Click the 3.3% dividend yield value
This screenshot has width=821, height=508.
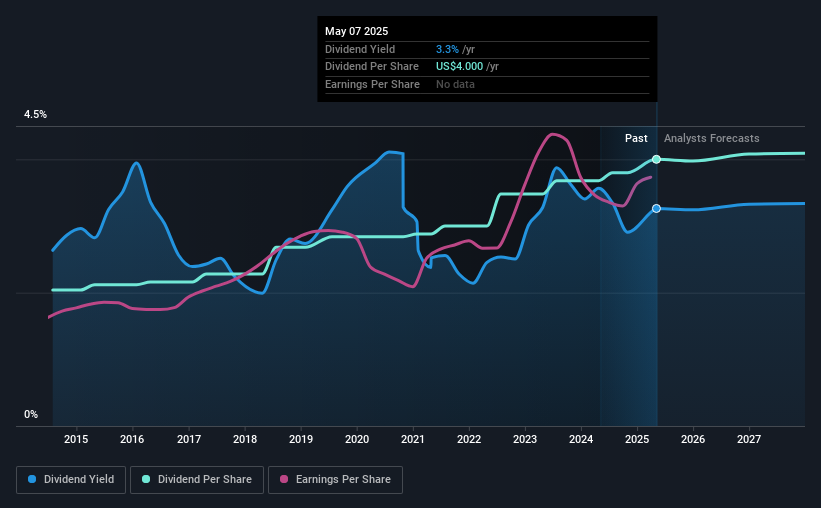[x=447, y=49]
